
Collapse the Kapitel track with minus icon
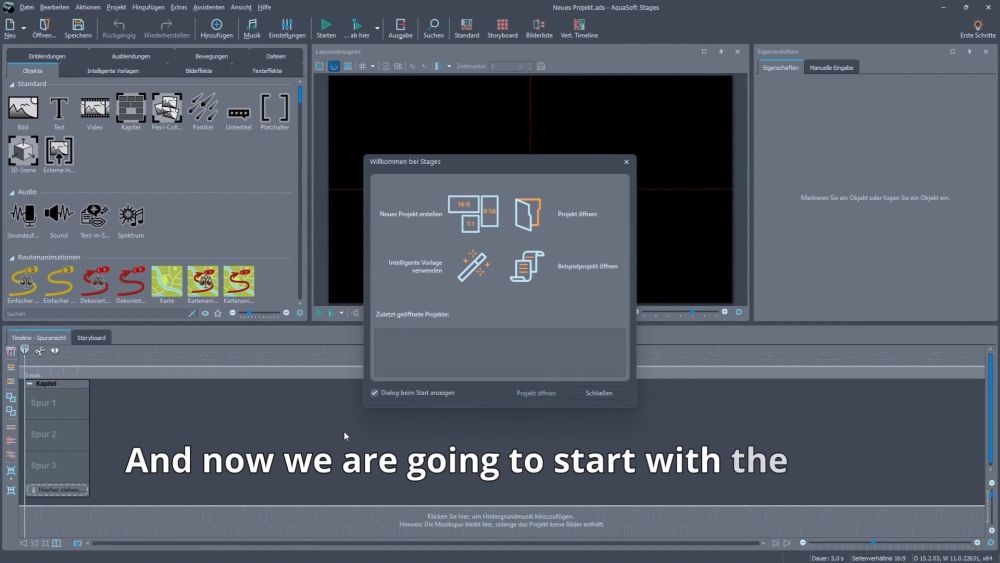click(30, 383)
